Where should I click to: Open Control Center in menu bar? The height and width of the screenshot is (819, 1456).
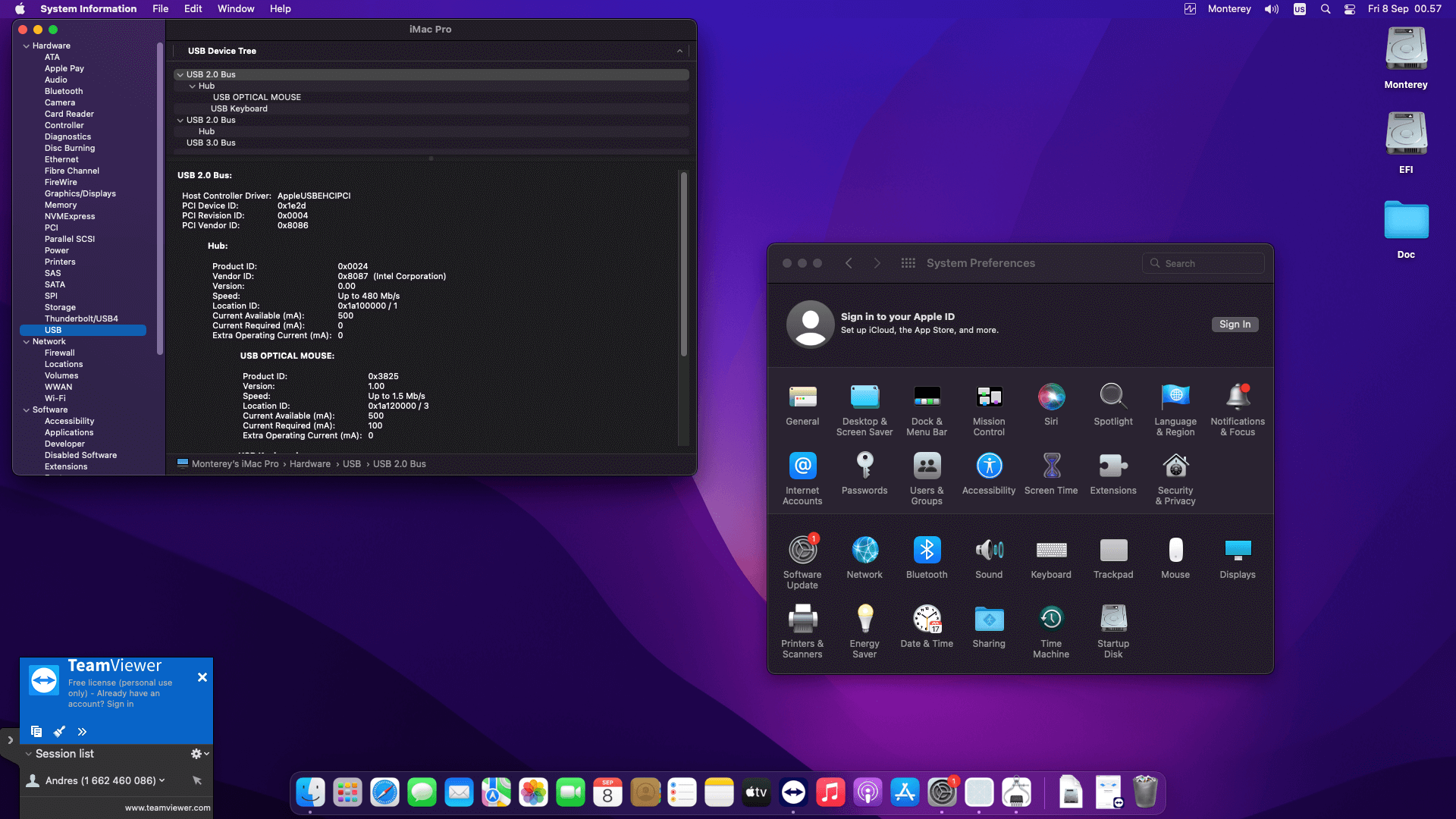pyautogui.click(x=1350, y=9)
